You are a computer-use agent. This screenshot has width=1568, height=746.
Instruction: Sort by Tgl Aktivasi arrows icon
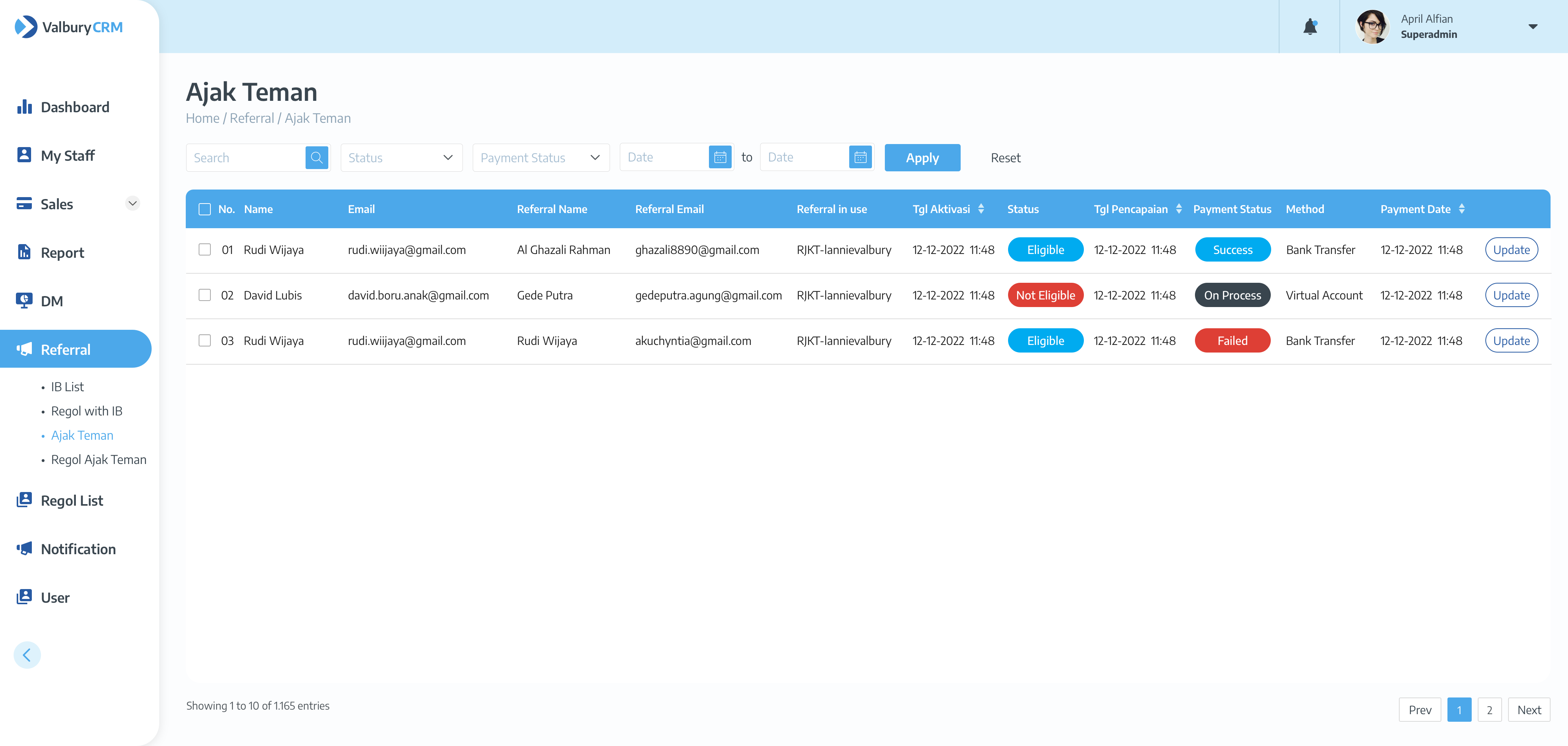[981, 209]
